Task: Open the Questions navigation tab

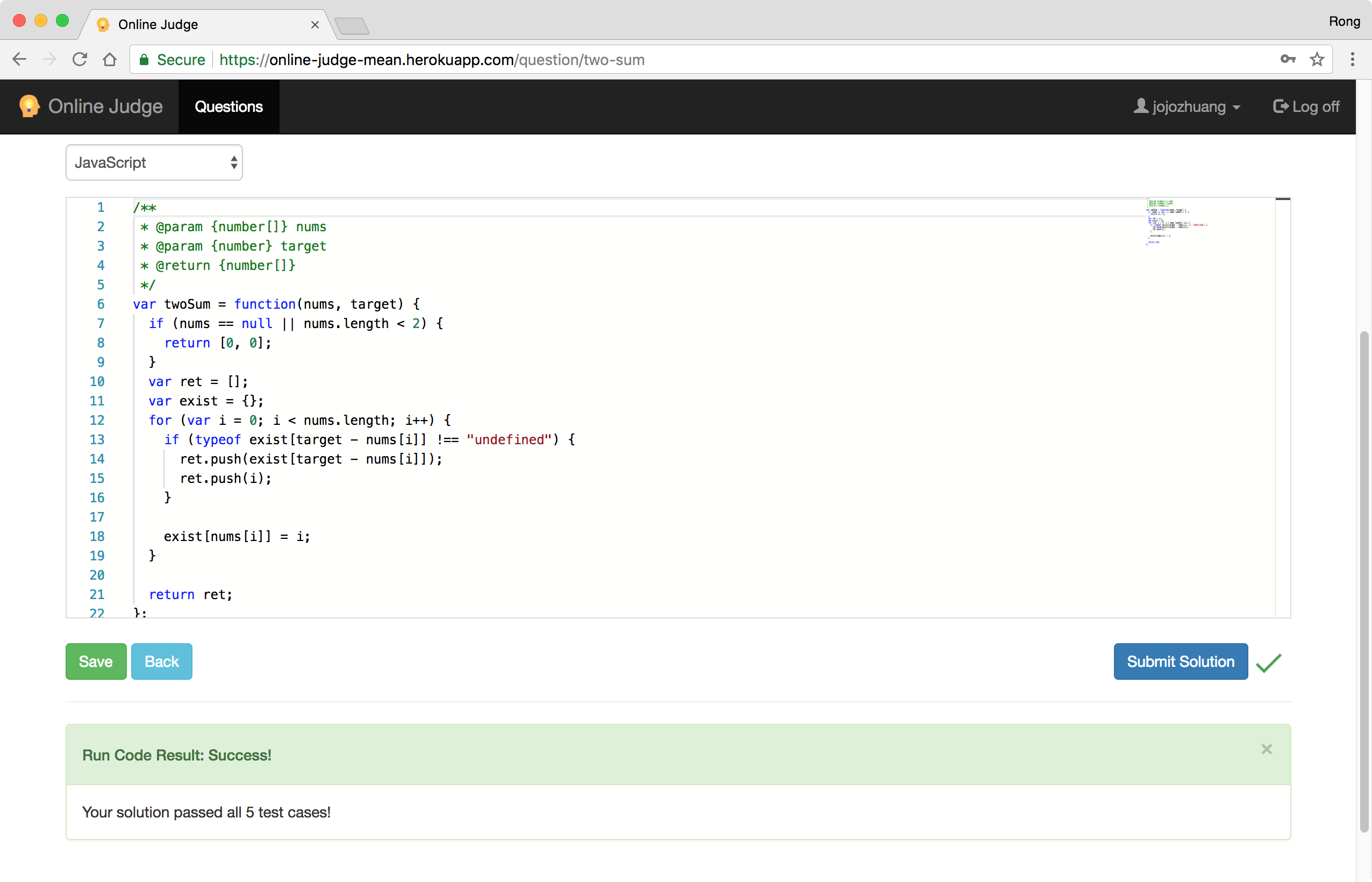Action: pyautogui.click(x=229, y=106)
